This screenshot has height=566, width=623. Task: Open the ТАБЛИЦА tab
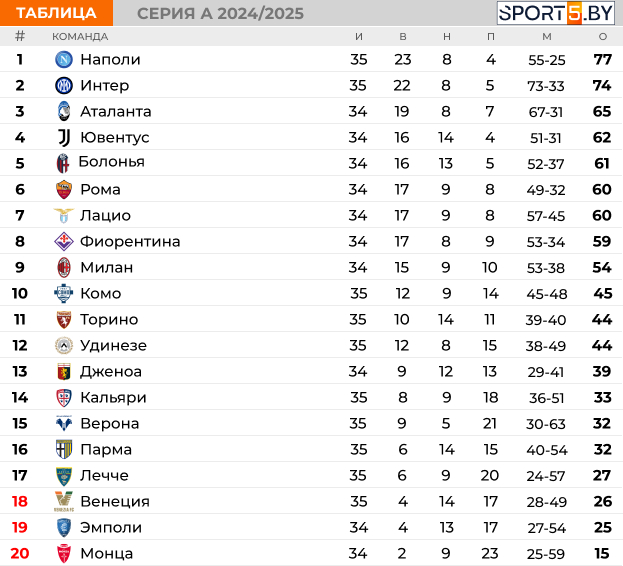pyautogui.click(x=56, y=13)
